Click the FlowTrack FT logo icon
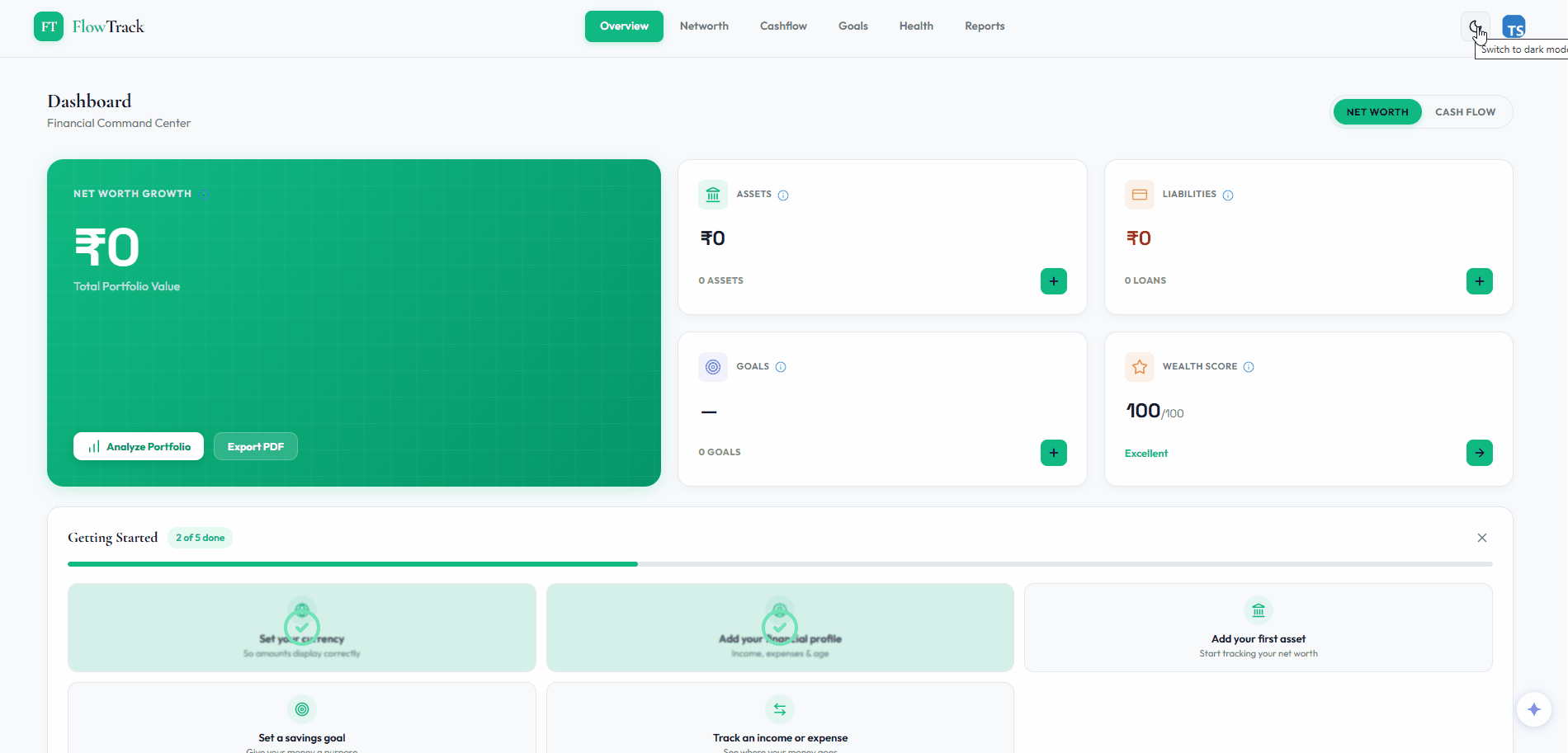 coord(49,26)
